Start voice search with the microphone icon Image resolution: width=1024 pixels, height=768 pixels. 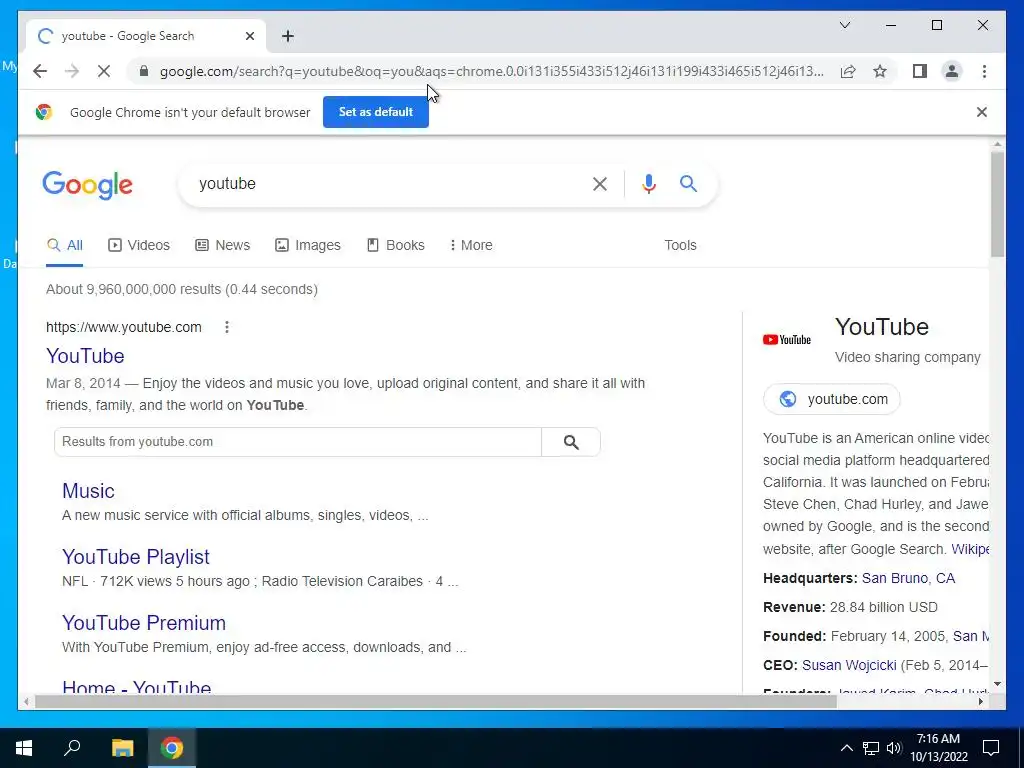tap(648, 184)
